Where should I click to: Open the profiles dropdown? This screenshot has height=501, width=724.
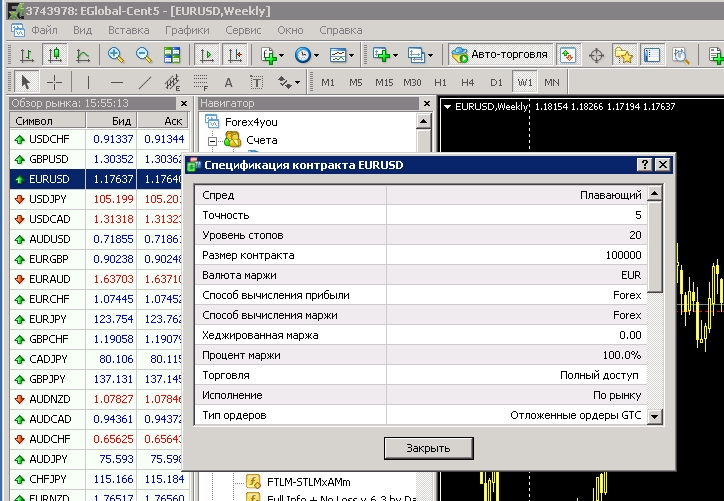pyautogui.click(x=420, y=55)
